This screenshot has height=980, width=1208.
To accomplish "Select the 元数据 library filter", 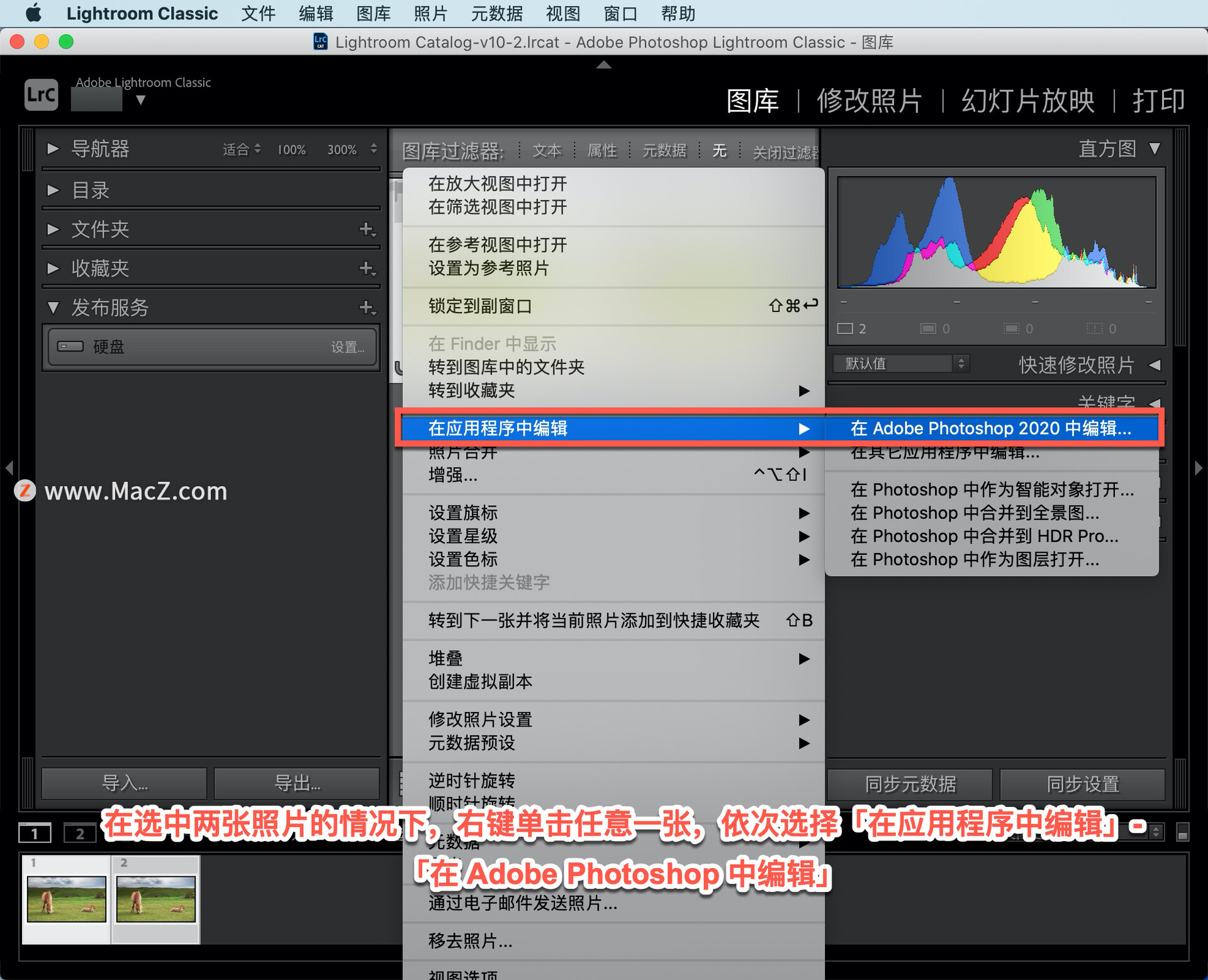I will point(664,151).
